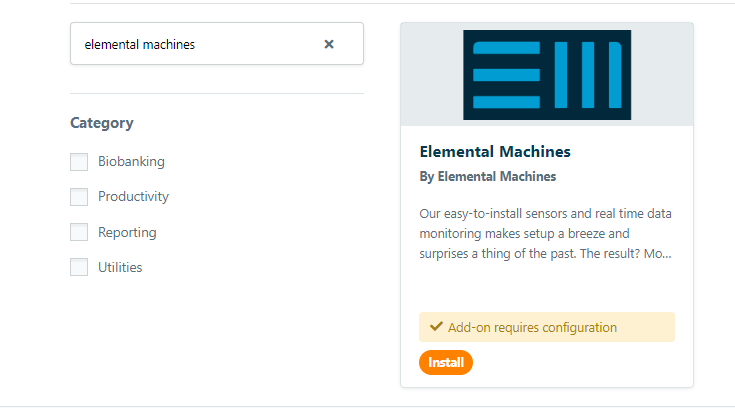
Task: Enable the Productivity category checkbox
Action: pyautogui.click(x=79, y=197)
